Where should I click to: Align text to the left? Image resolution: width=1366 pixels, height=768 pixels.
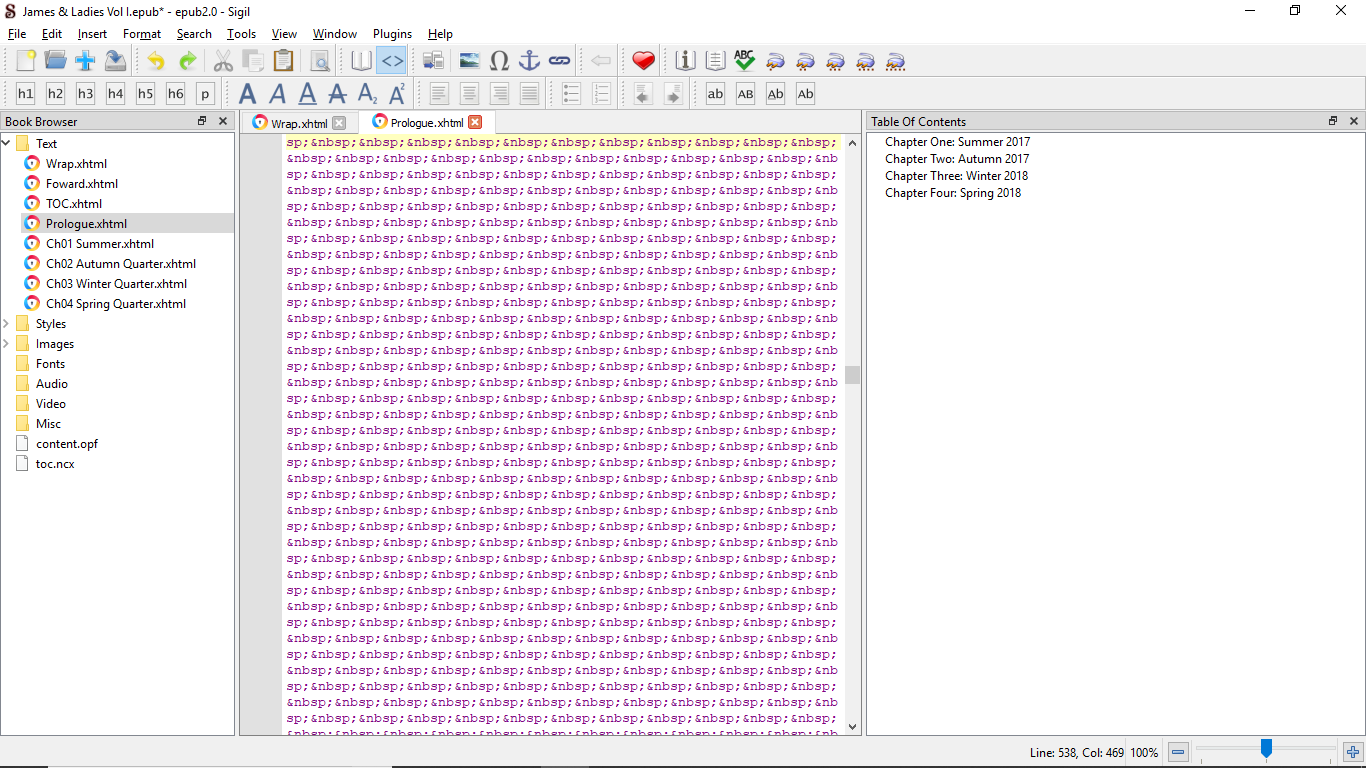[439, 94]
